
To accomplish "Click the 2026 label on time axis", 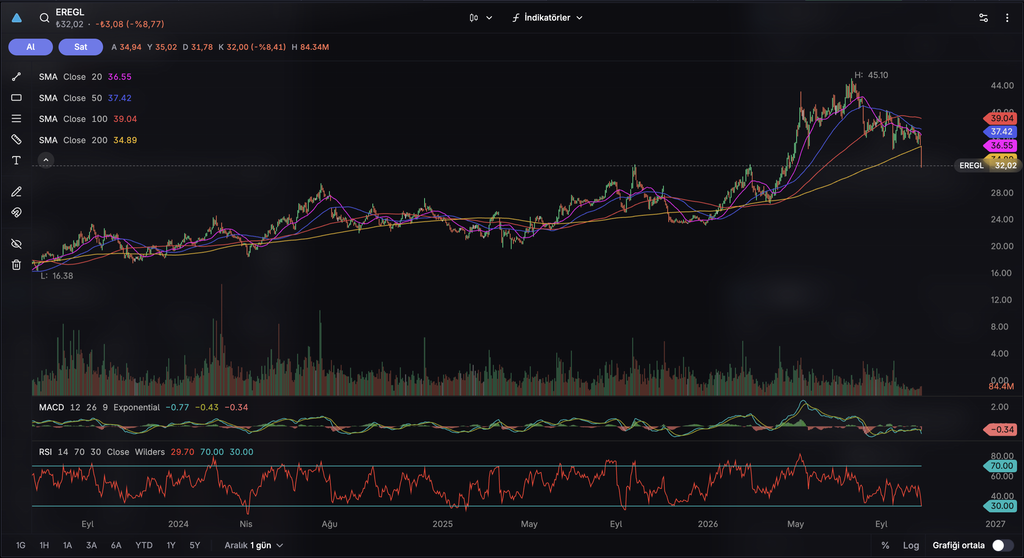I will [707, 524].
